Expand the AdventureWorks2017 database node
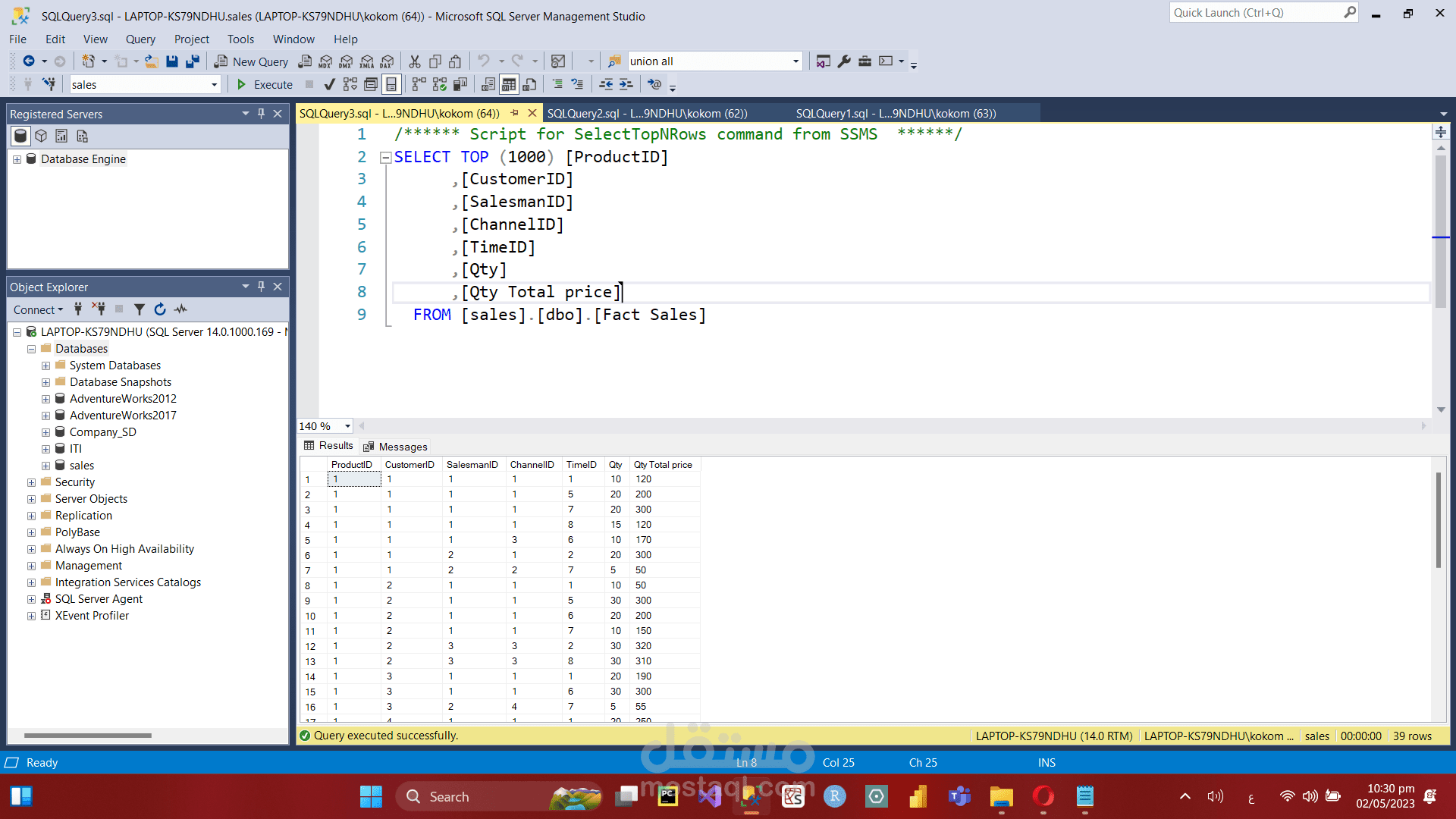This screenshot has width=1456, height=819. (45, 416)
